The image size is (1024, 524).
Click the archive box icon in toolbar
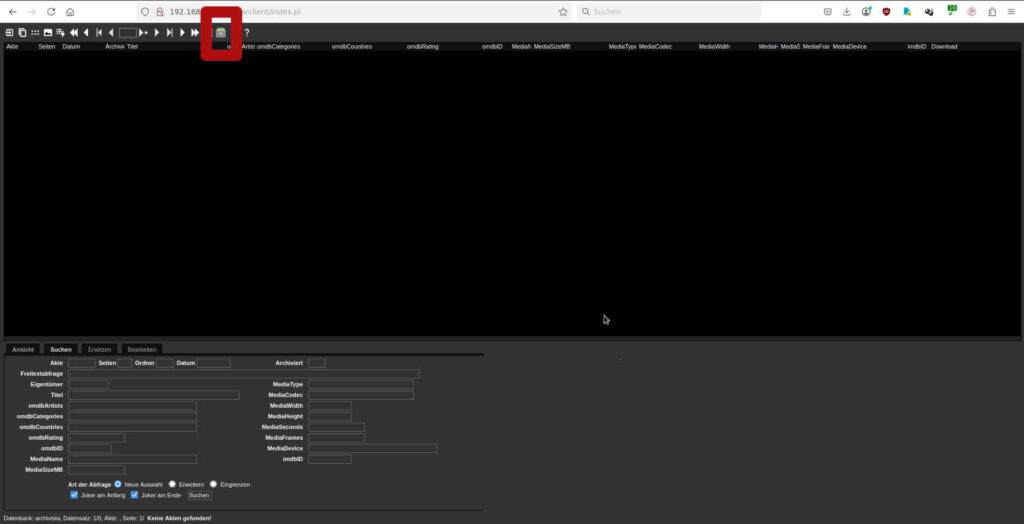click(x=221, y=33)
